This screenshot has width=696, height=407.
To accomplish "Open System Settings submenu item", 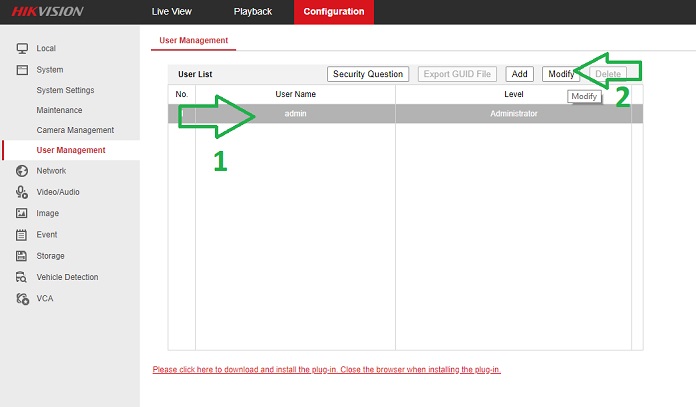I will 65,90.
